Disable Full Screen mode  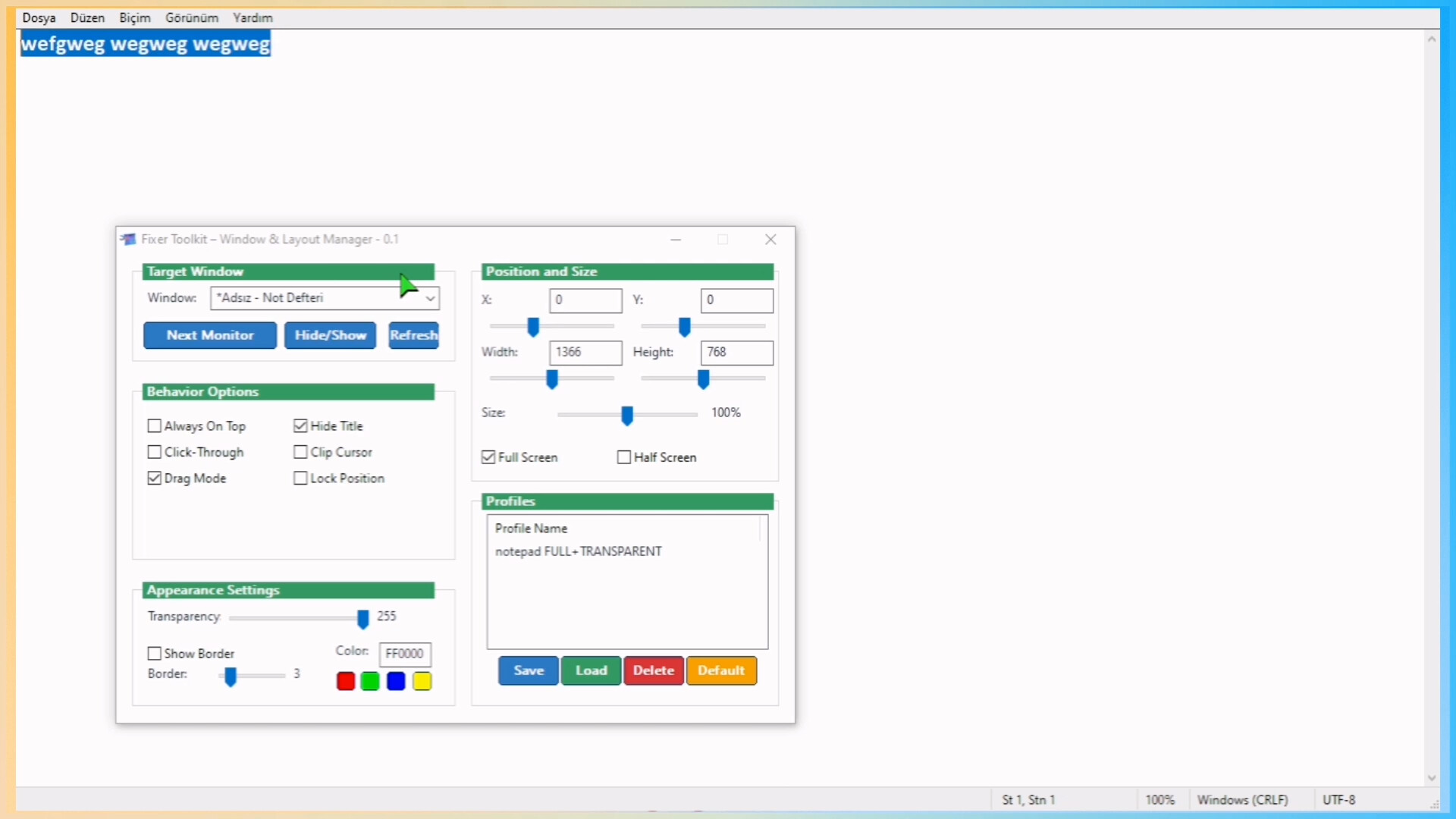click(x=488, y=457)
